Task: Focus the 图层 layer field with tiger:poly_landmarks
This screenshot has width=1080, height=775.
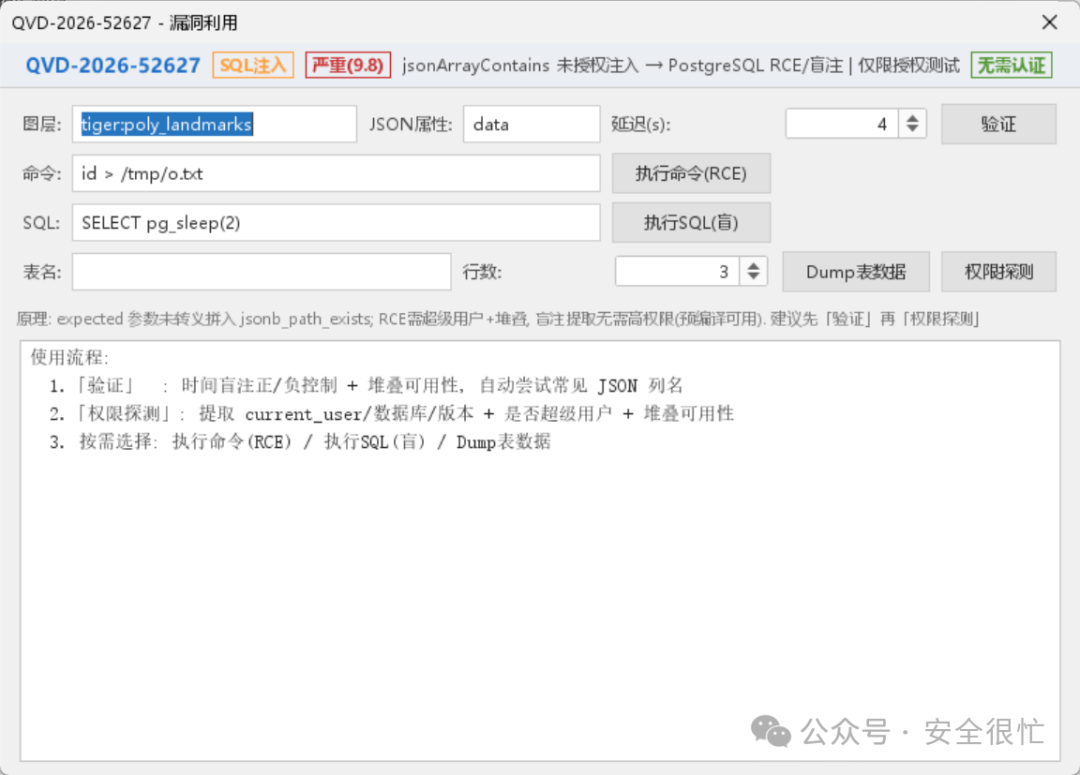Action: (x=214, y=124)
